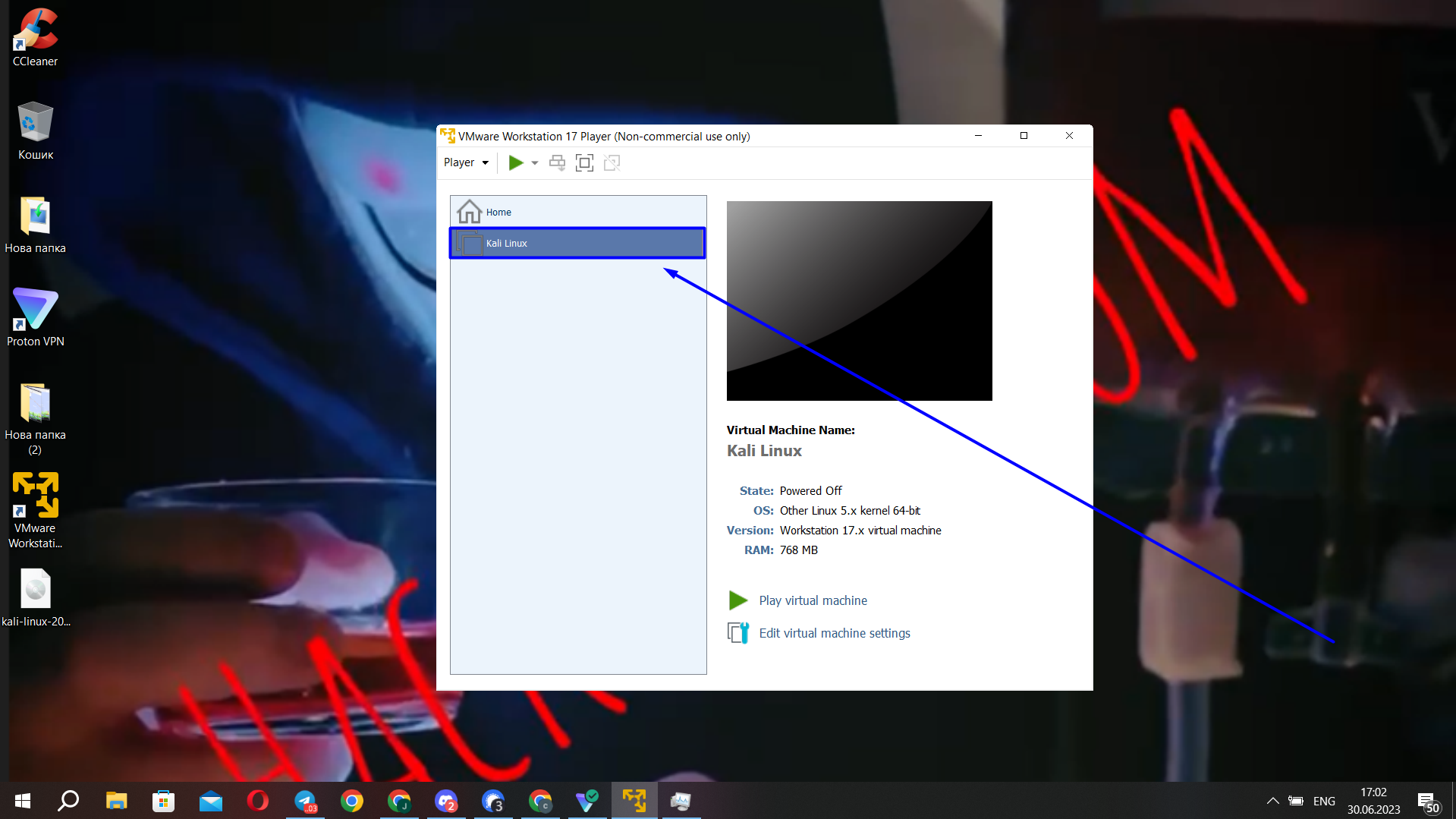This screenshot has height=819, width=1456.
Task: Show hidden system tray icons chevron
Action: click(1272, 801)
